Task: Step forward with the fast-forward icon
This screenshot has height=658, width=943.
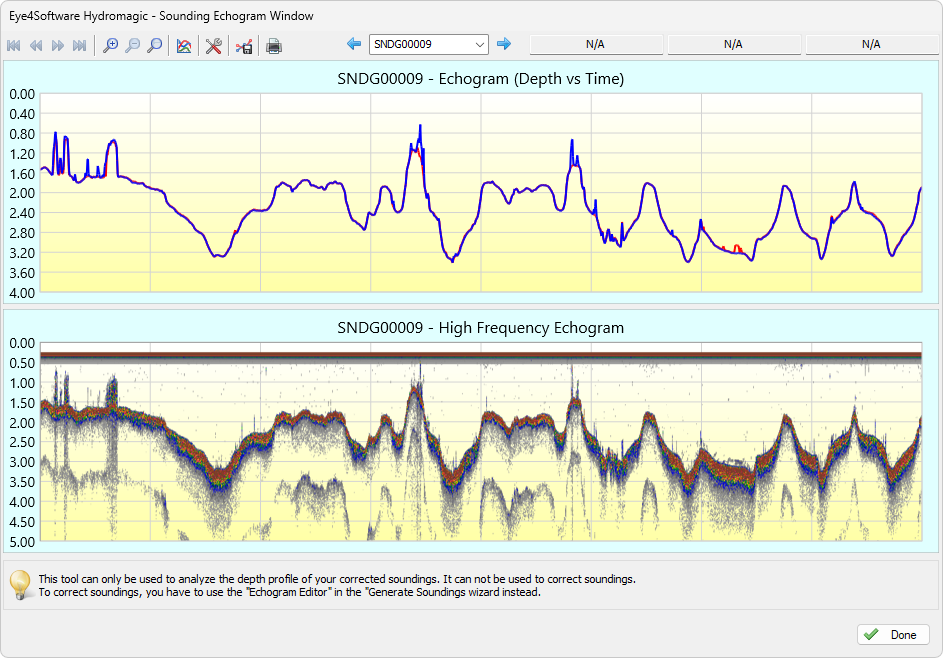Action: [58, 46]
